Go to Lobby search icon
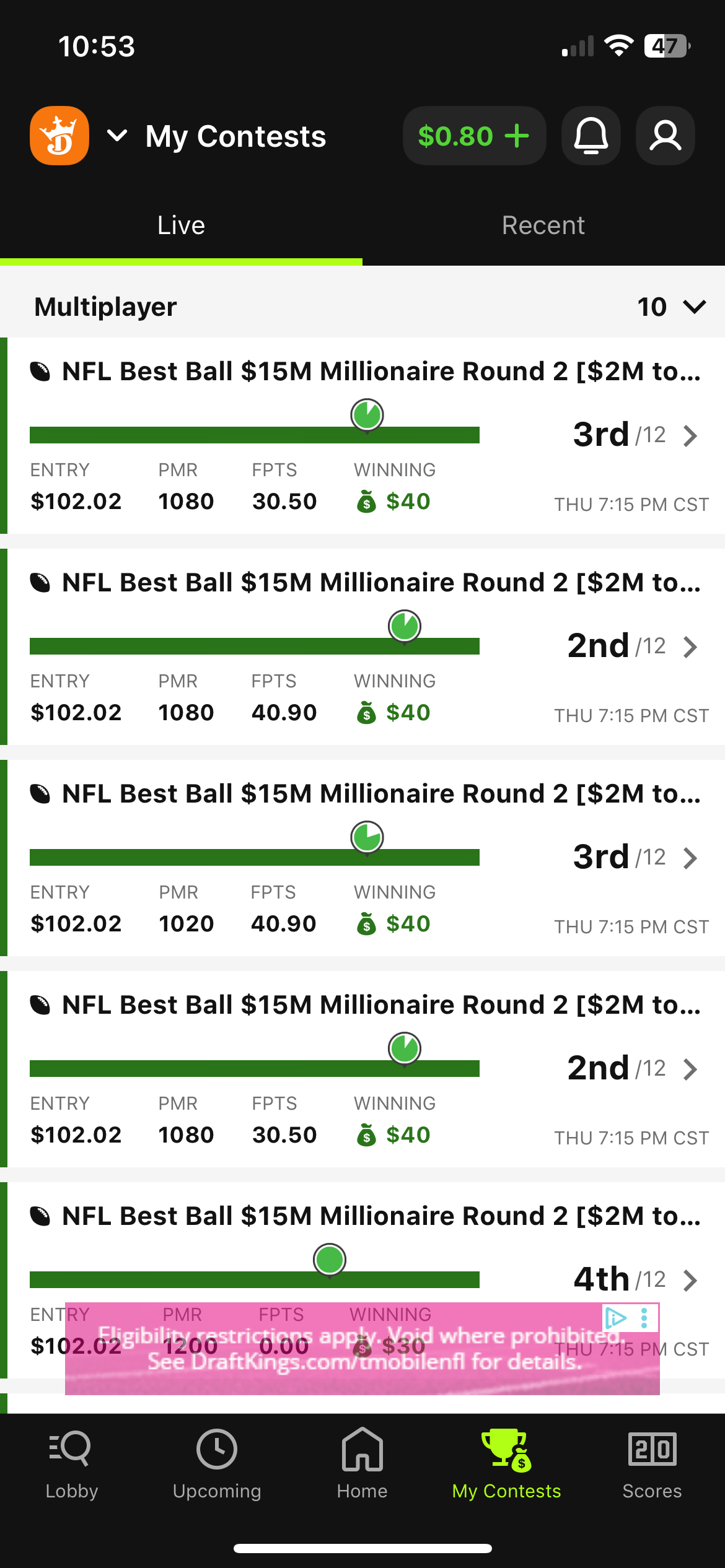The width and height of the screenshot is (725, 1568). coord(71,1449)
